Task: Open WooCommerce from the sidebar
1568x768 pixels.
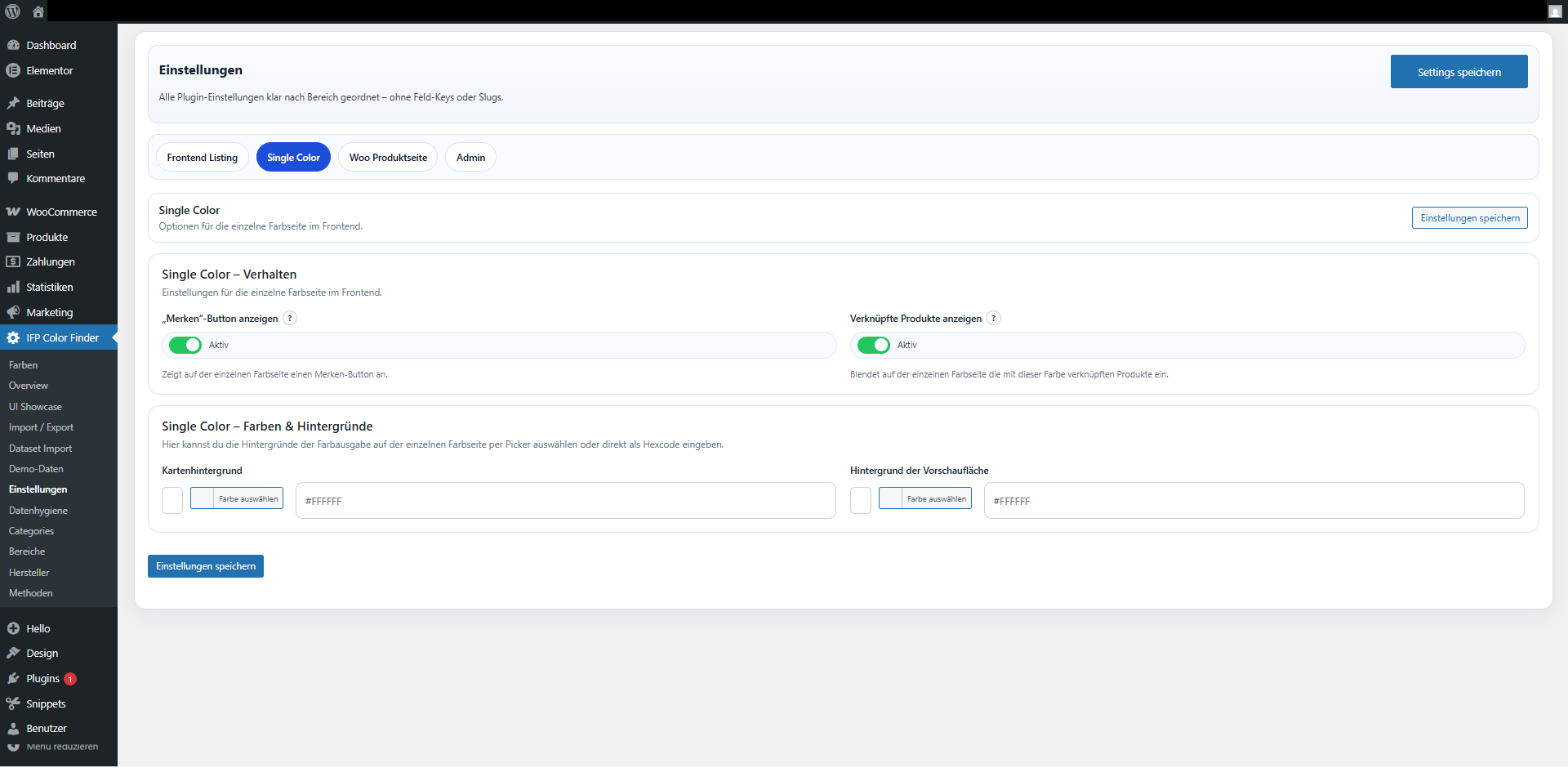Action: click(x=60, y=212)
